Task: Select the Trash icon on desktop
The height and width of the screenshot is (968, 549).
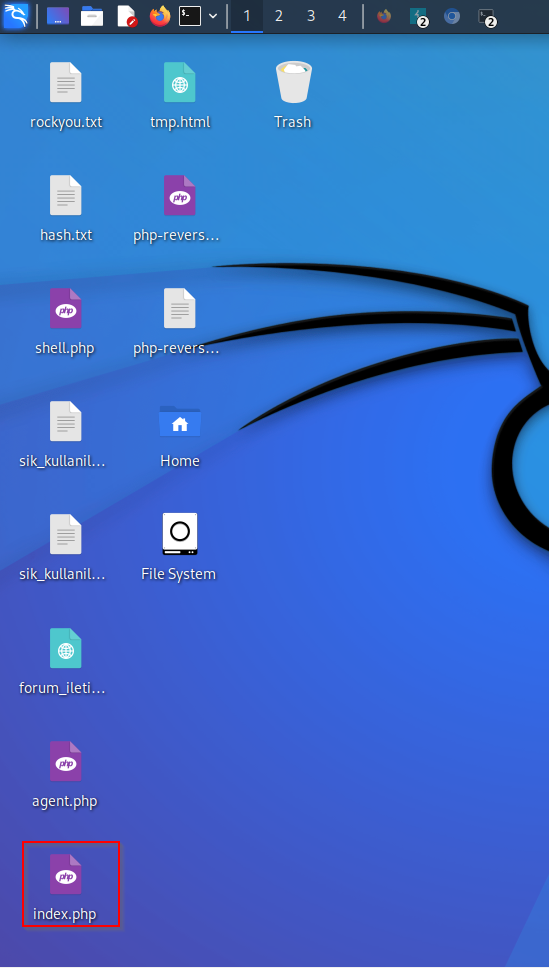Action: point(293,96)
